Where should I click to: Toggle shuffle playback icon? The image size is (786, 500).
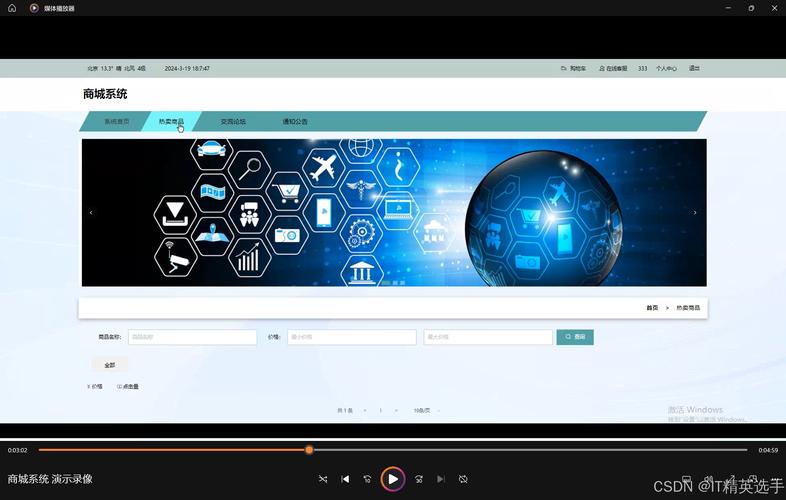pyautogui.click(x=323, y=479)
